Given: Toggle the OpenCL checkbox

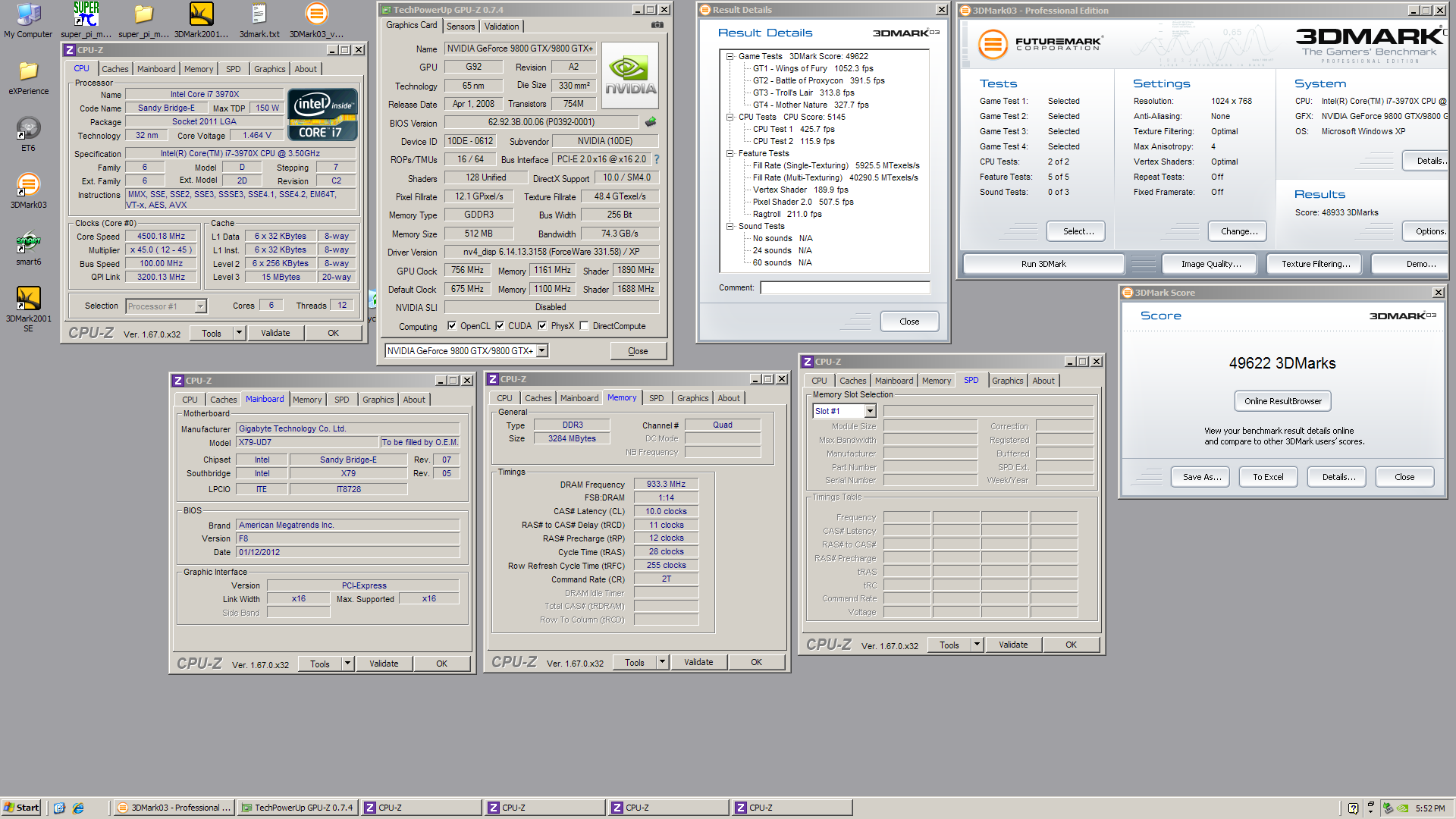Looking at the screenshot, I should [452, 326].
